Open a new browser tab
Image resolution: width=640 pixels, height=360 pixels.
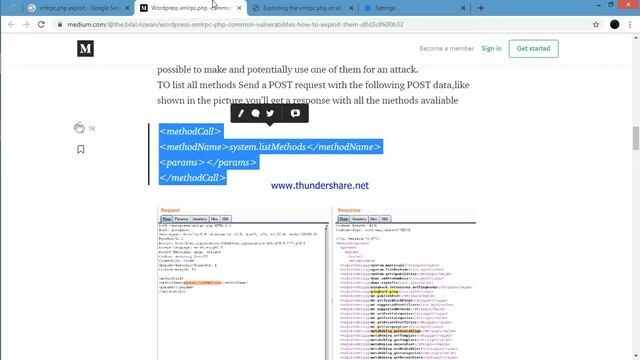[x=481, y=8]
